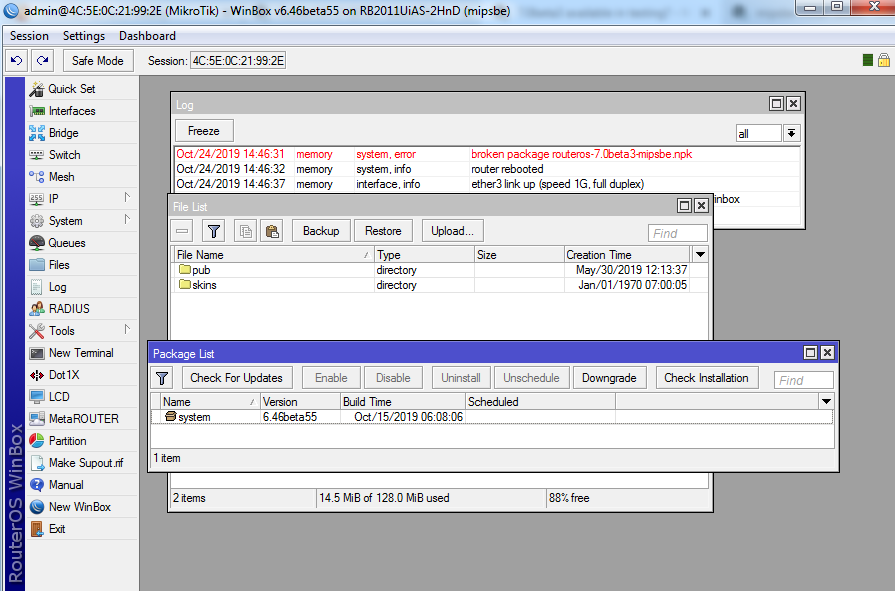The image size is (895, 591).
Task: Open the Package List columns dropdown arrow
Action: coord(826,402)
